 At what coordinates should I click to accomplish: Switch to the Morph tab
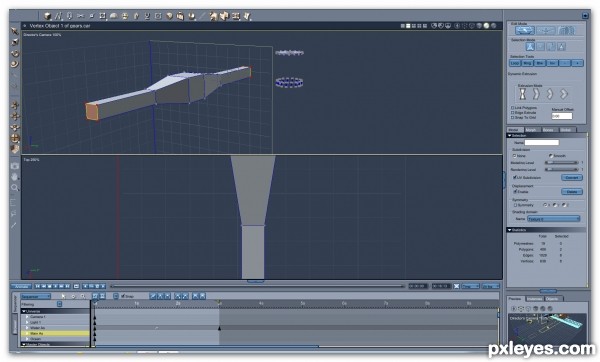532,130
